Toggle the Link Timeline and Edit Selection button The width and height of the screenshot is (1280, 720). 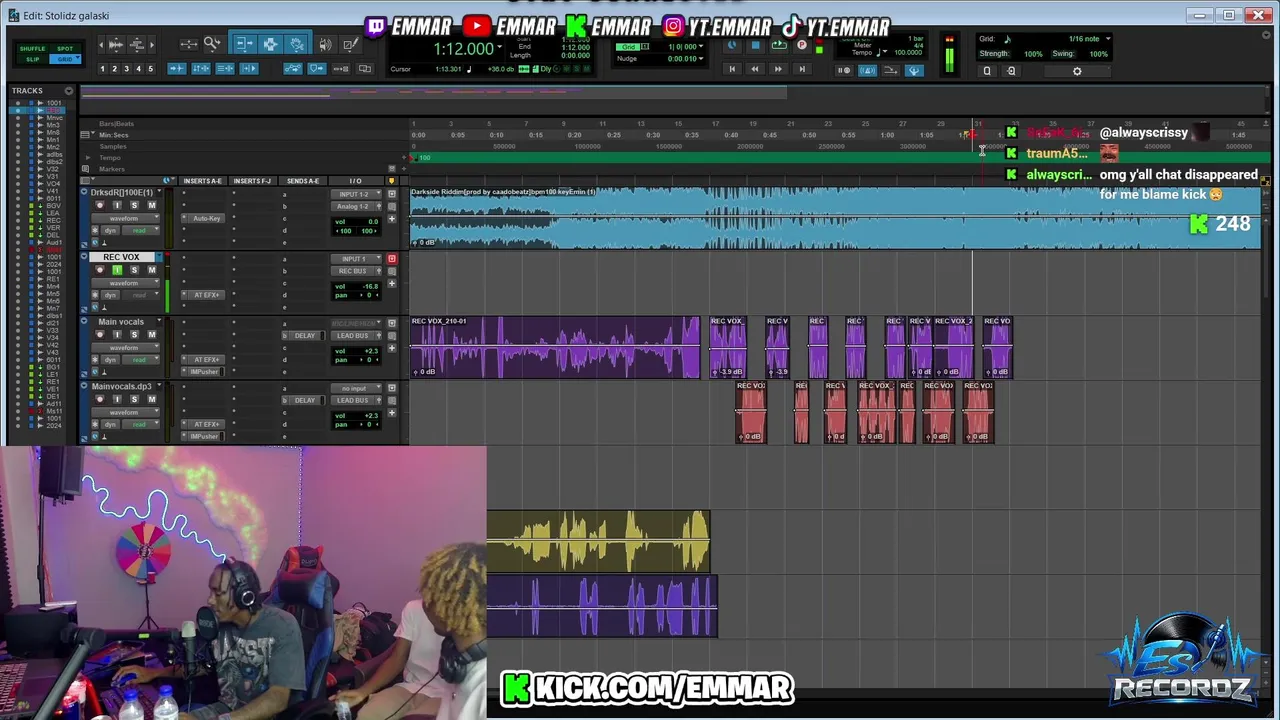(x=201, y=69)
